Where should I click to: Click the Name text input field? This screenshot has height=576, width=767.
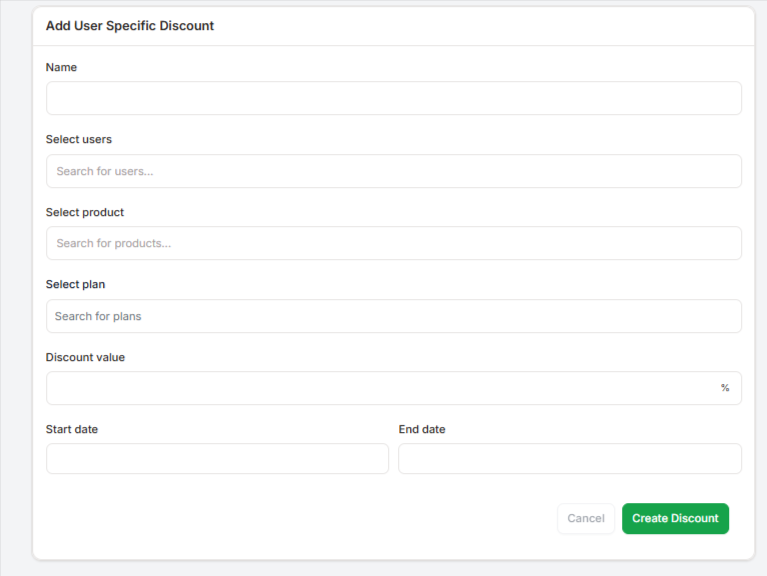pos(393,98)
